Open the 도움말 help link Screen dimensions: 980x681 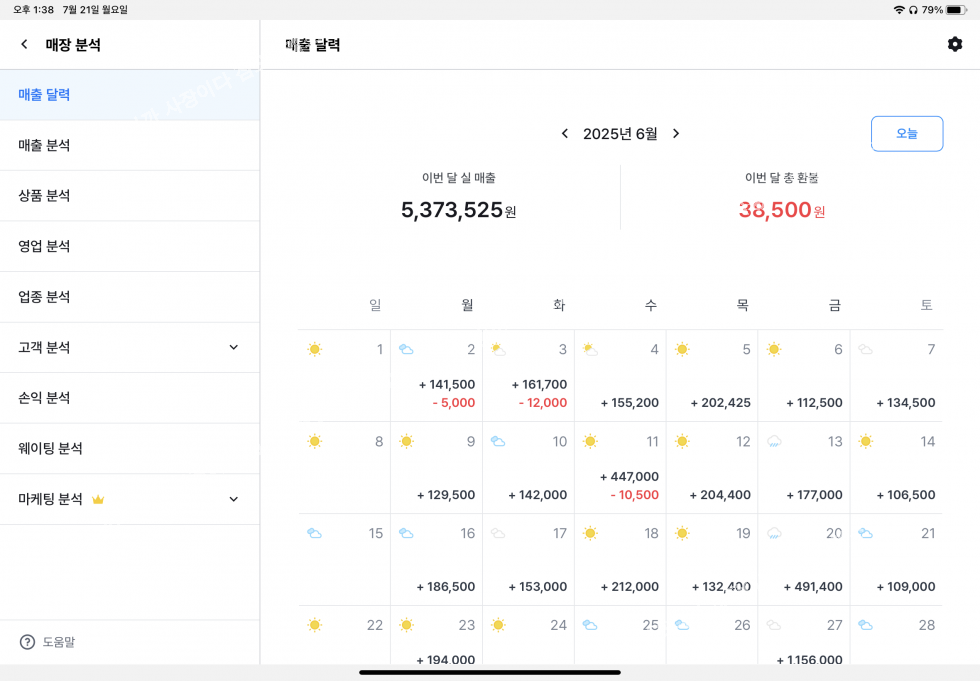(x=59, y=642)
